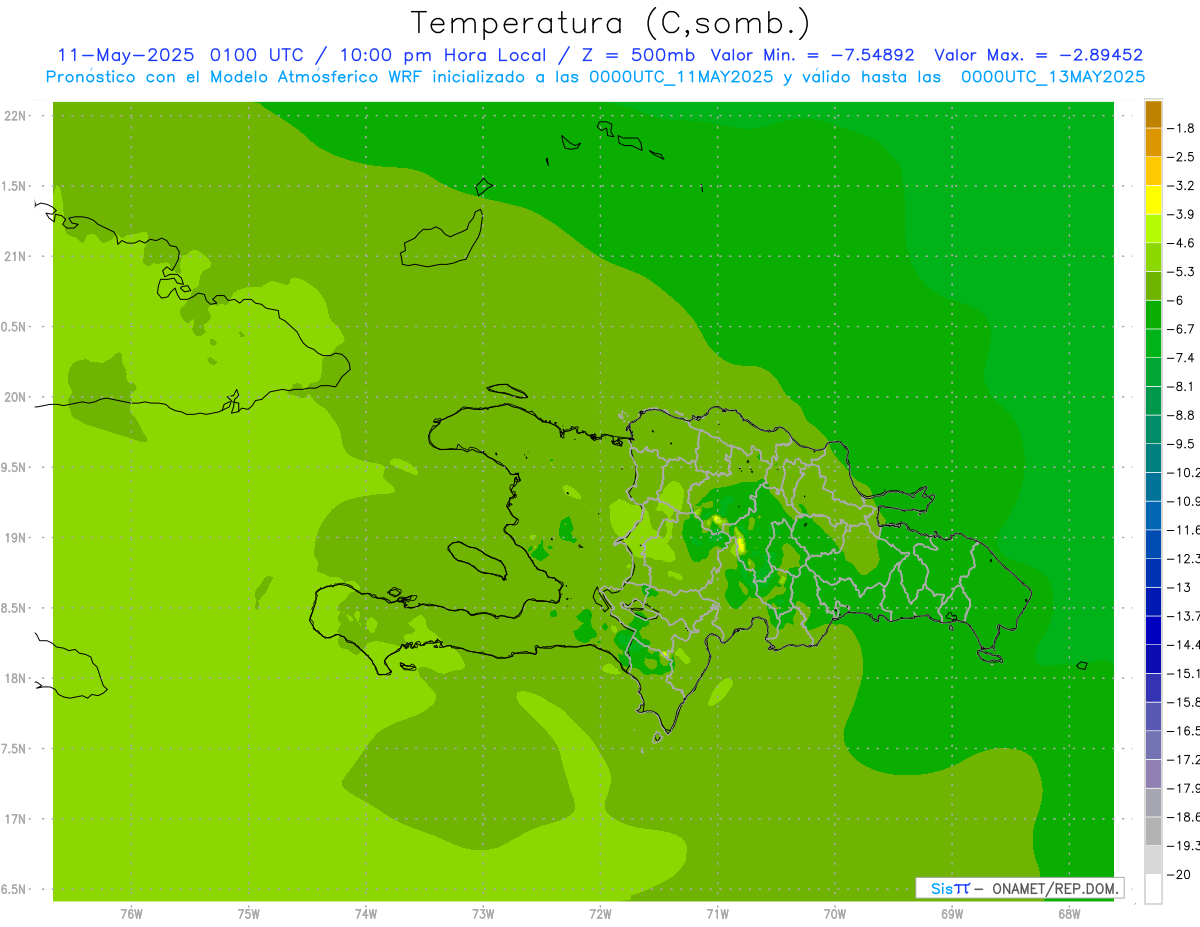Select the lime swatch between -3.9 and -4.6
The width and height of the screenshot is (1200, 927).
[x=1153, y=228]
